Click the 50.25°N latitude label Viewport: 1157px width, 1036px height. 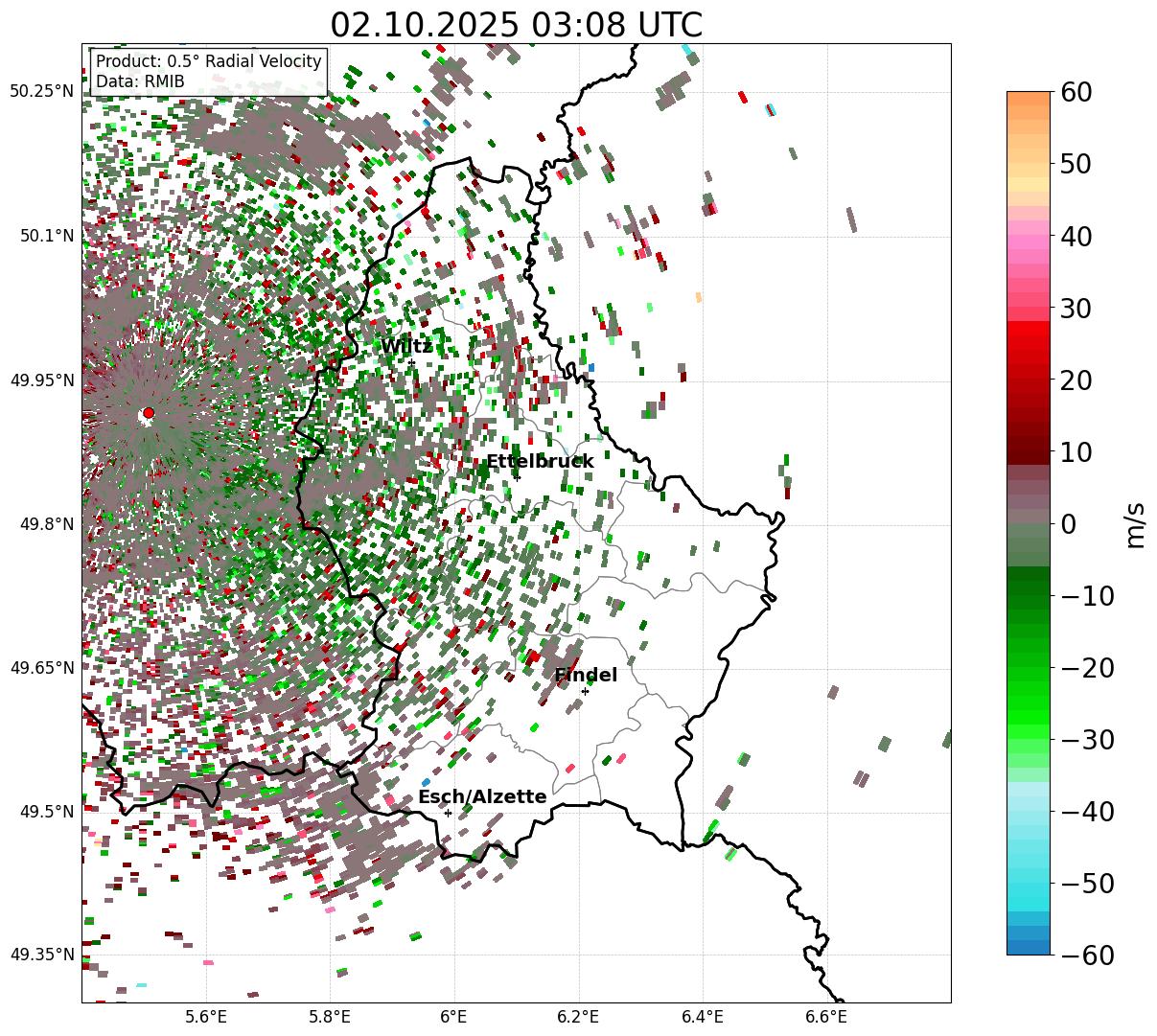(x=41, y=92)
